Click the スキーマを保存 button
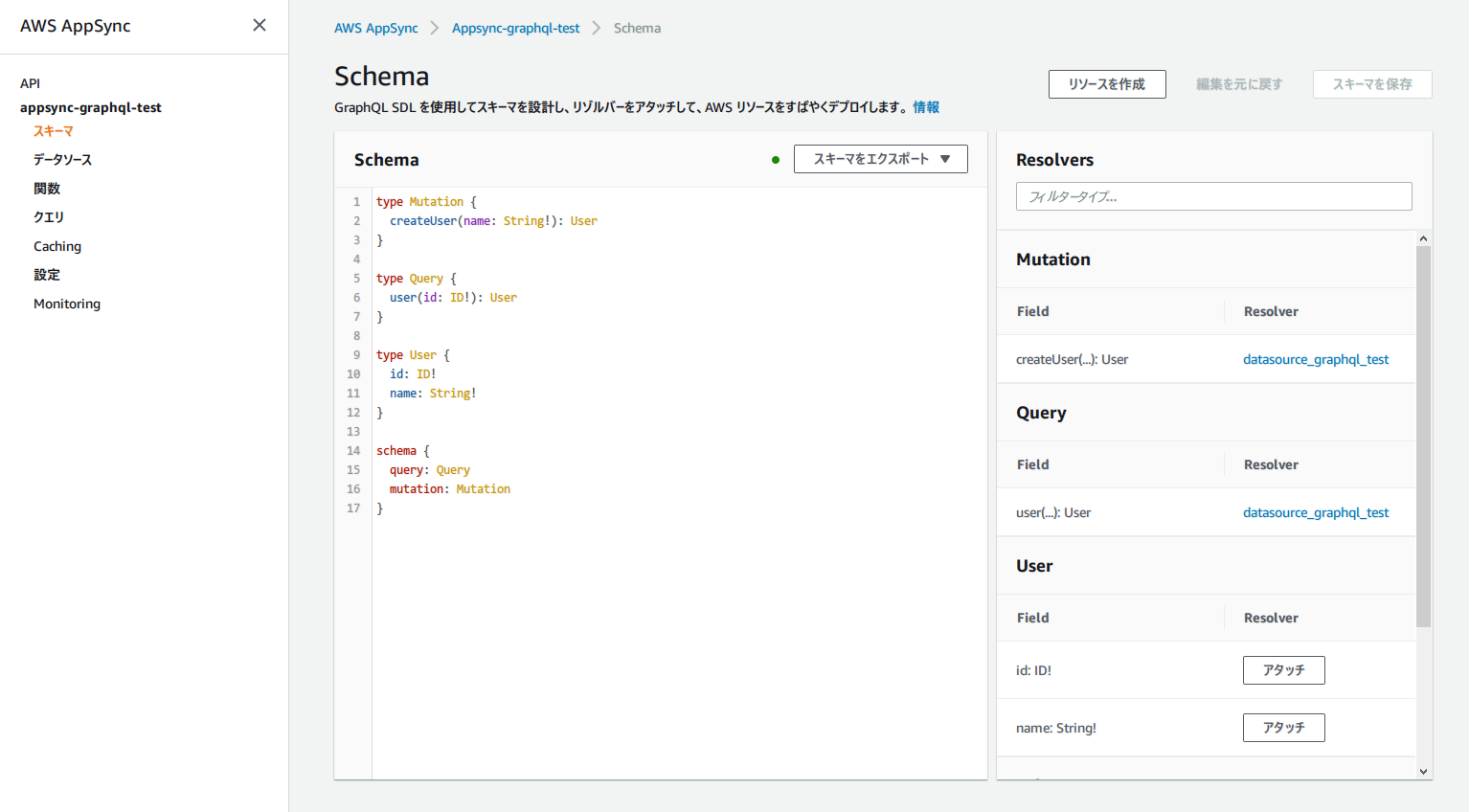 coord(1372,84)
